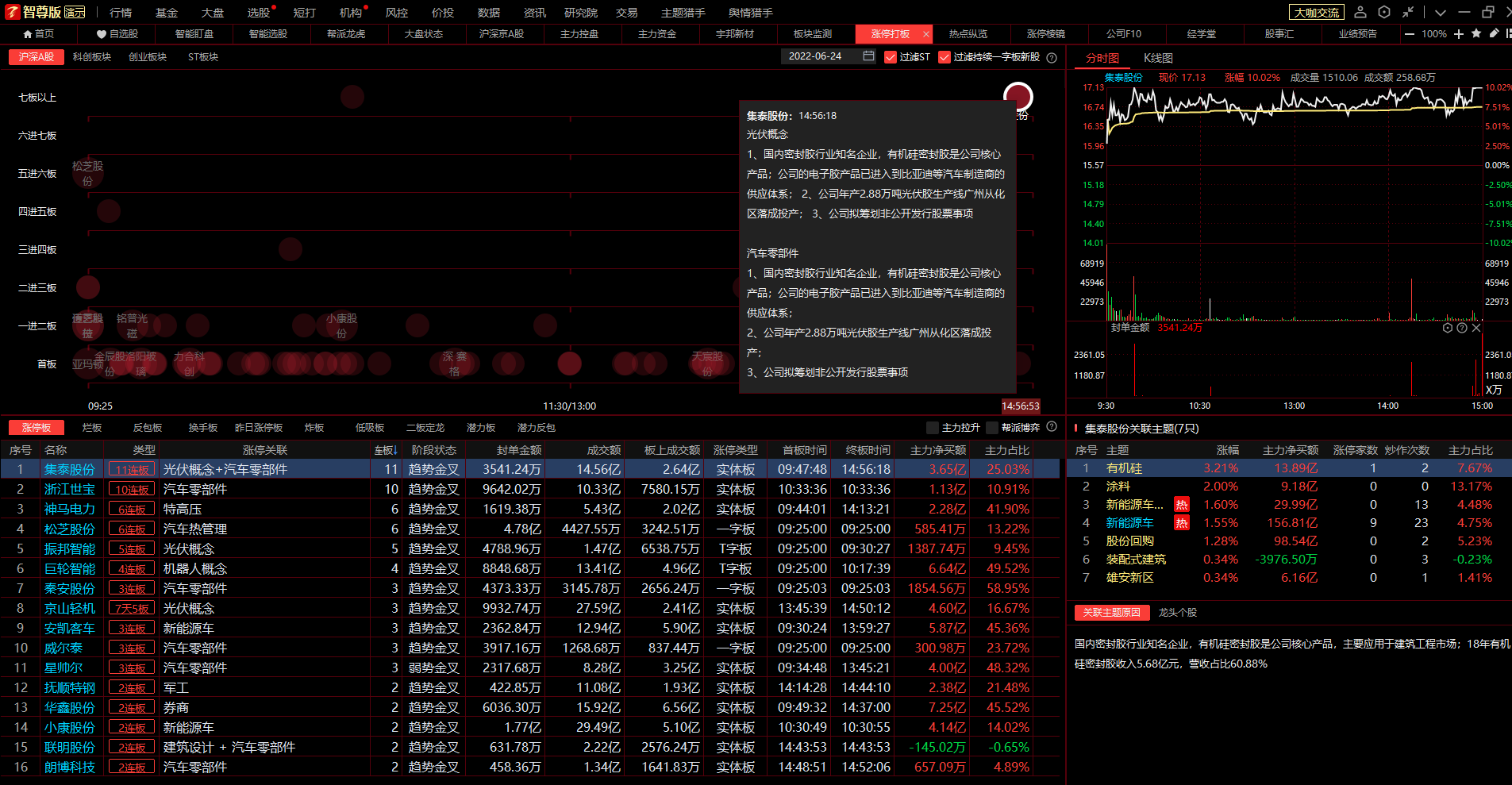This screenshot has height=785, width=1512.
Task: Click the 10连板 badge for 浙江世宝
Action: pyautogui.click(x=132, y=490)
